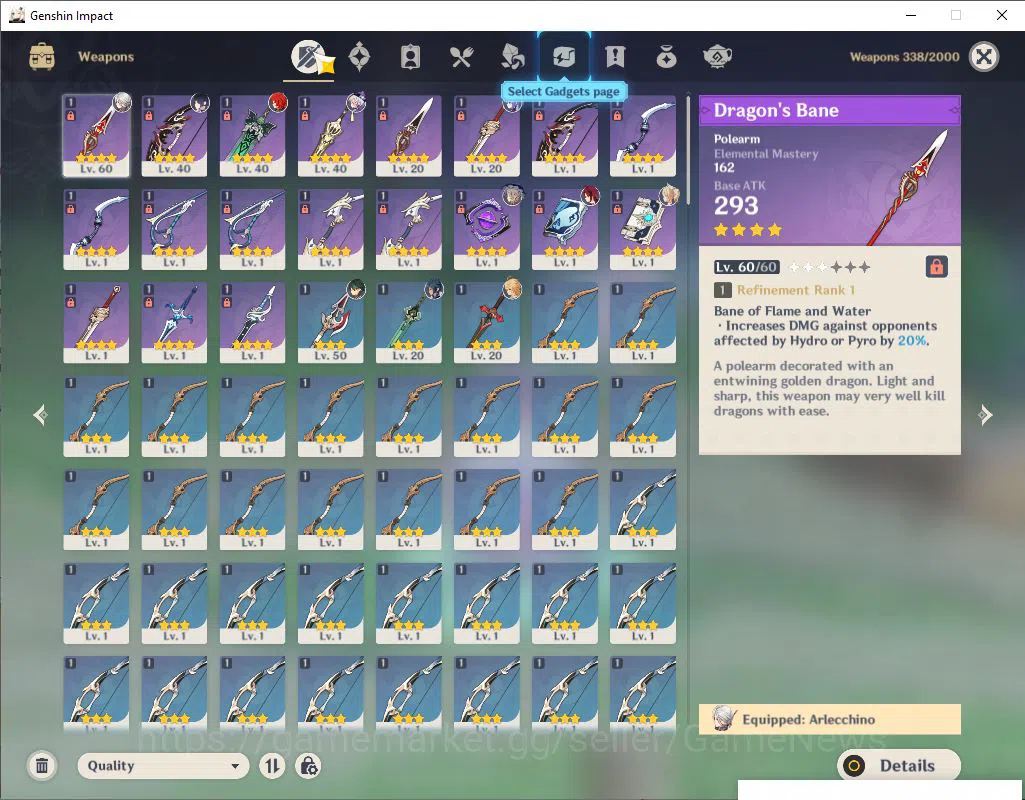Click the Weapons 338/2000 counter

[904, 57]
